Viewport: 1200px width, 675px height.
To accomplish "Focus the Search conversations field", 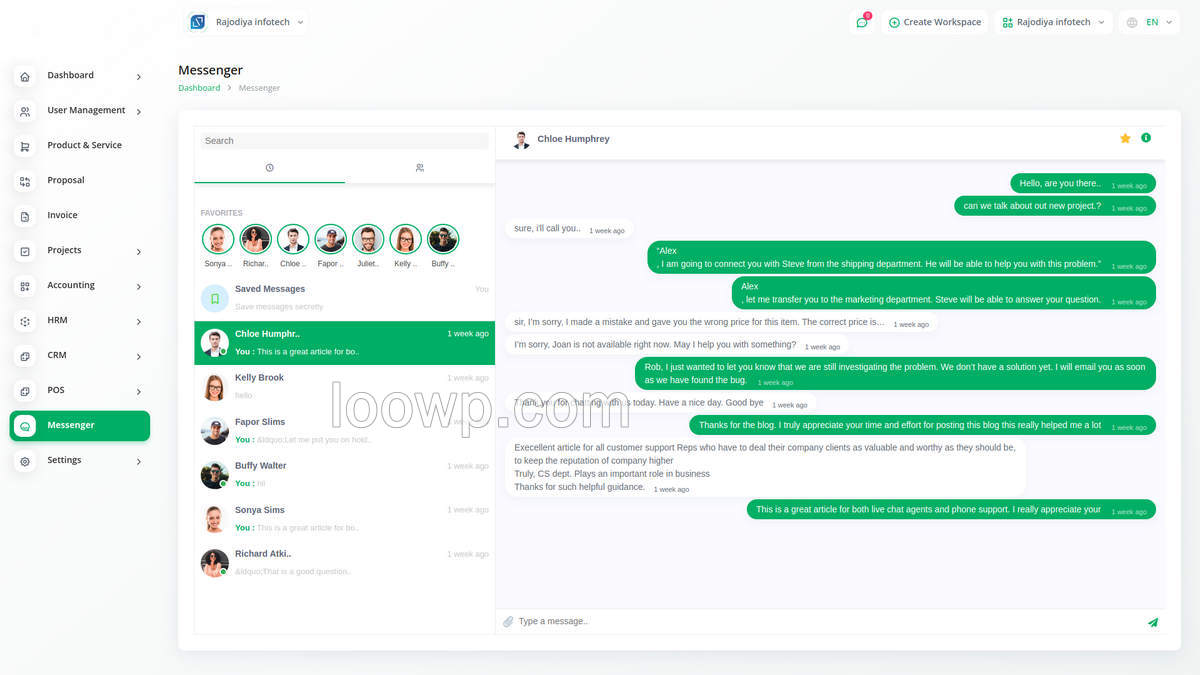I will 344,141.
